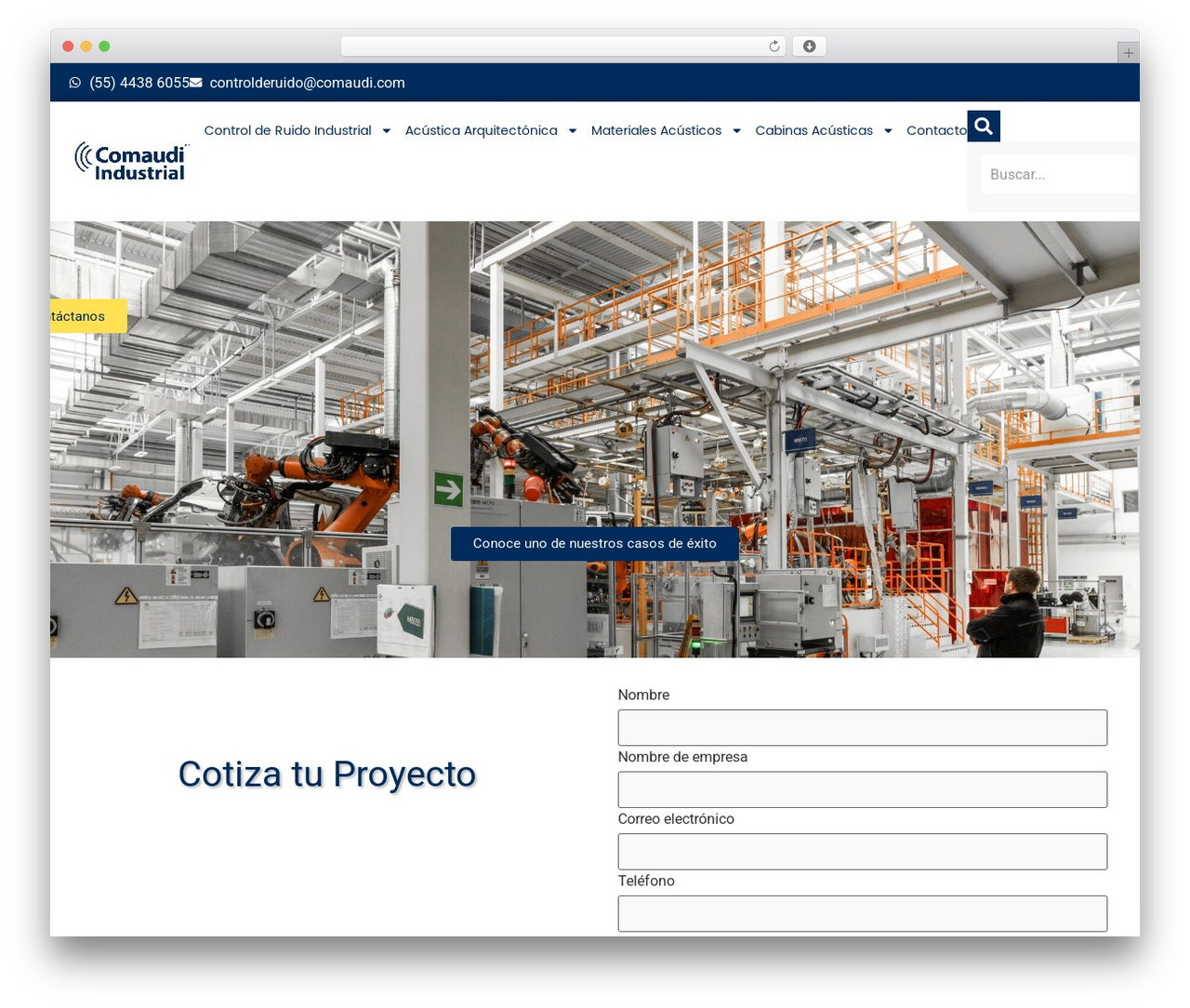Expand Acústica Arquitectónica dropdown arrow

click(573, 131)
